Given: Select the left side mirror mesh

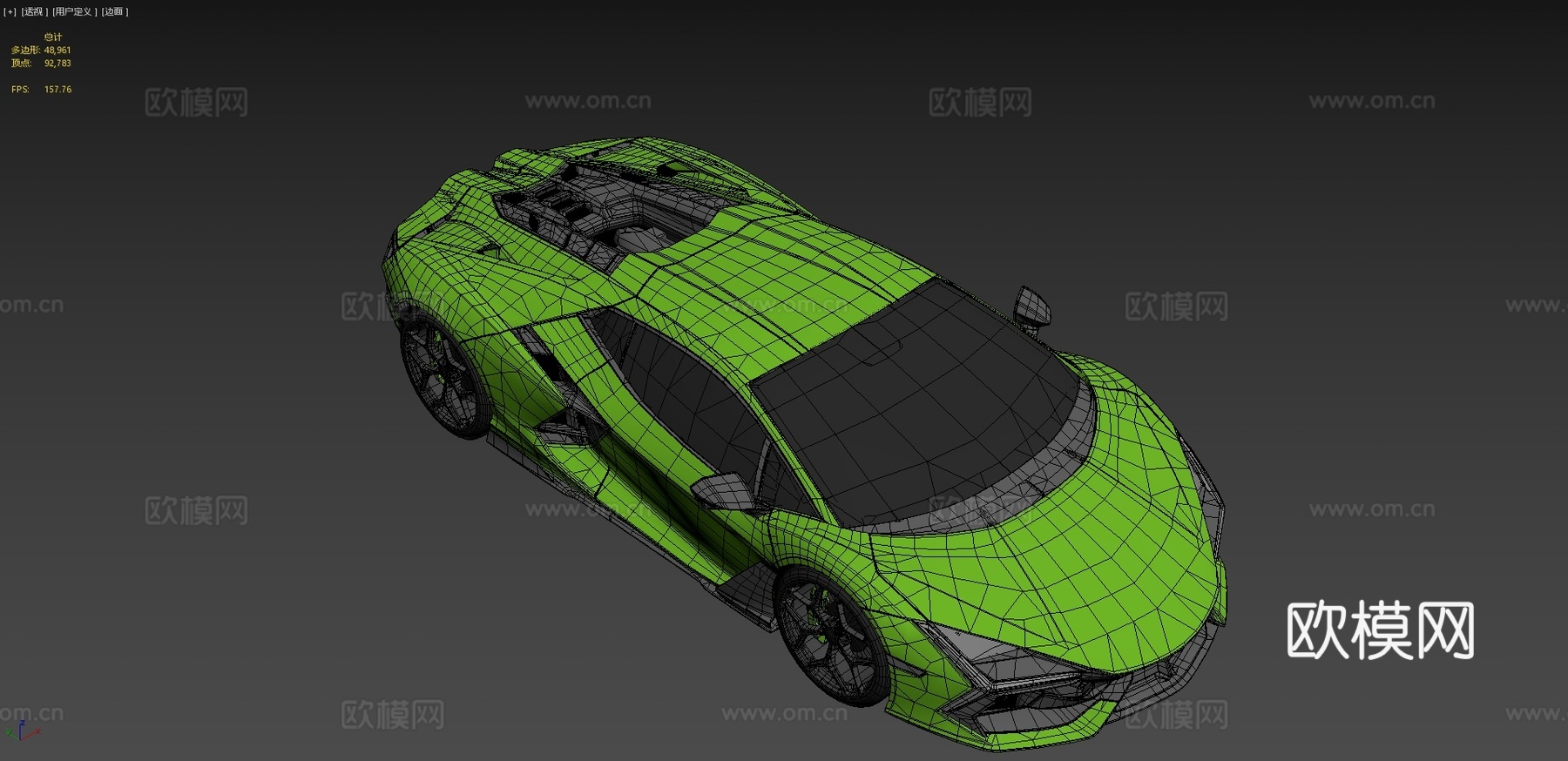Looking at the screenshot, I should 724,490.
